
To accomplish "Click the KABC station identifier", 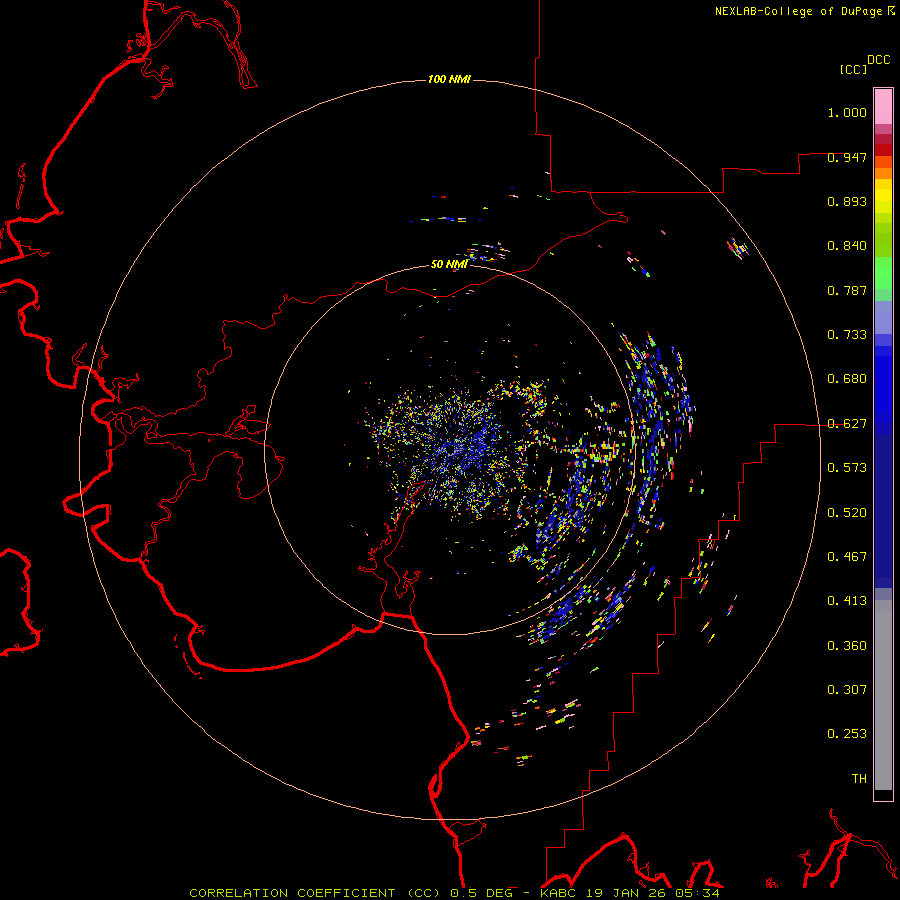I will point(558,893).
